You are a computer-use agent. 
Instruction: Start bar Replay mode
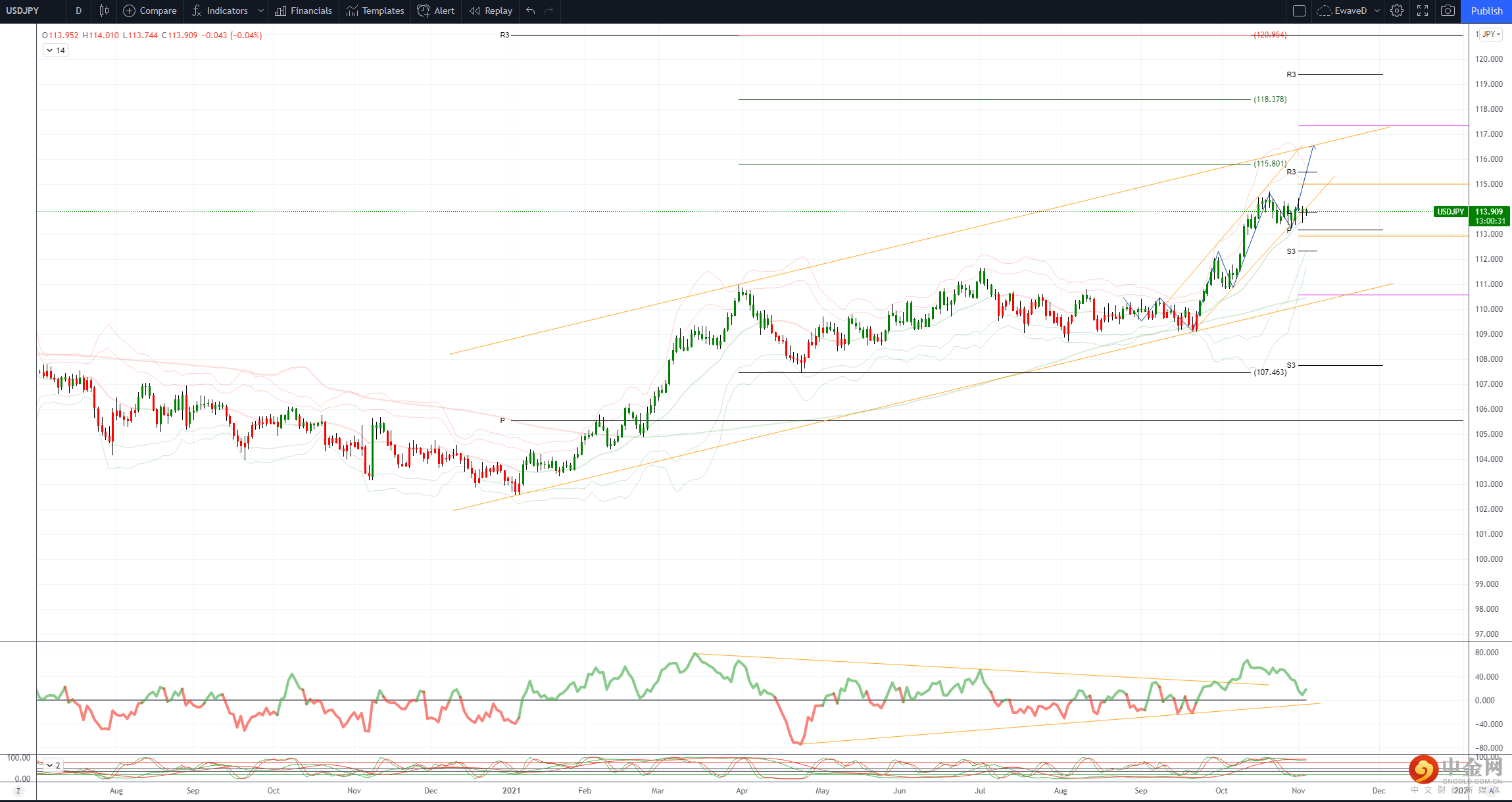pyautogui.click(x=491, y=11)
